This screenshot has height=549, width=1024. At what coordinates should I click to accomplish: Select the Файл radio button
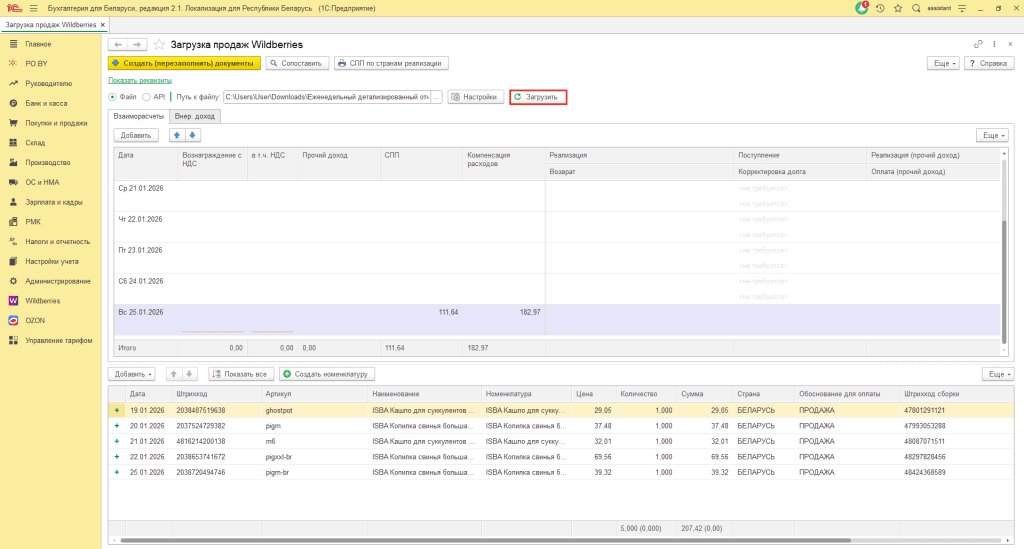[112, 97]
